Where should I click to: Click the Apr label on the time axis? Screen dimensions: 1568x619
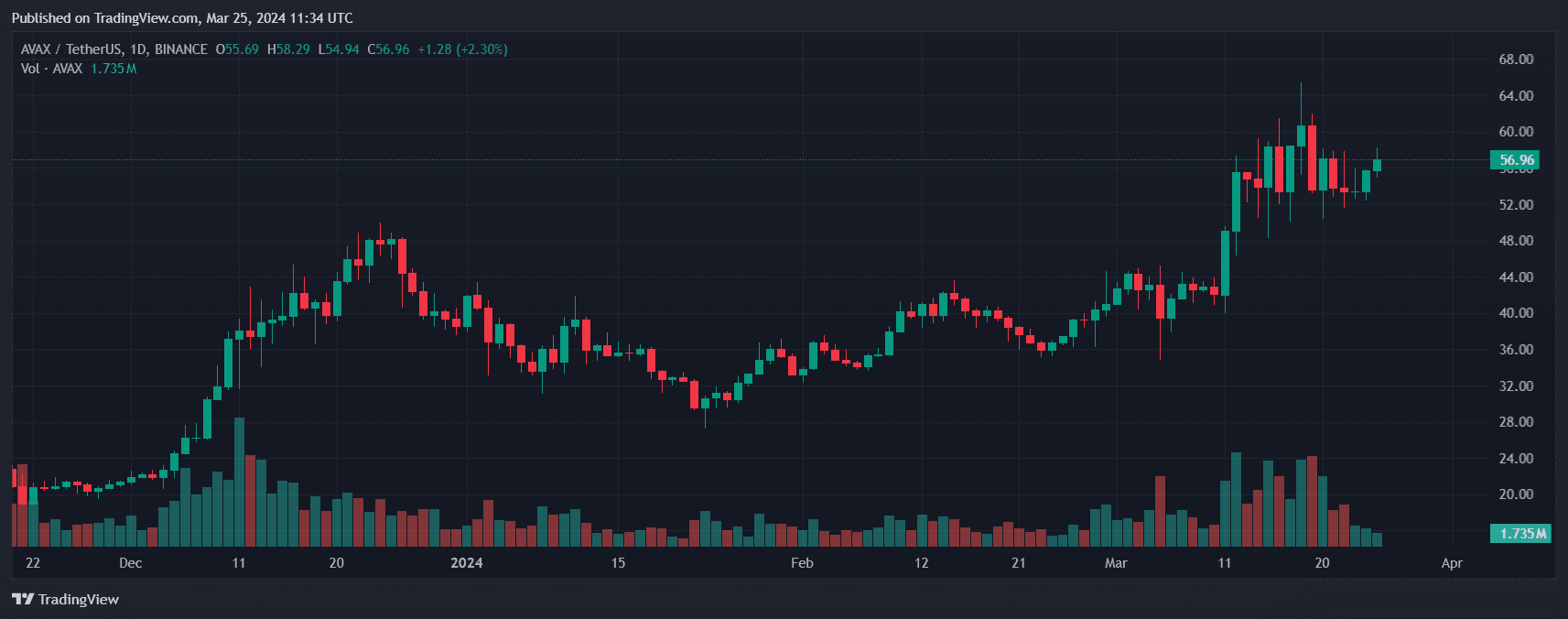pos(1452,563)
